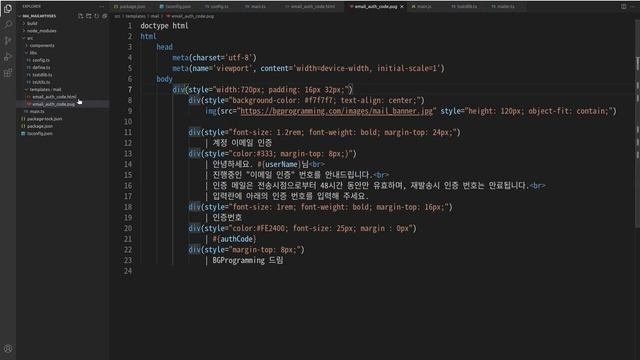Click the mail breadcrumb segment
This screenshot has height=360, width=640.
pyautogui.click(x=155, y=16)
